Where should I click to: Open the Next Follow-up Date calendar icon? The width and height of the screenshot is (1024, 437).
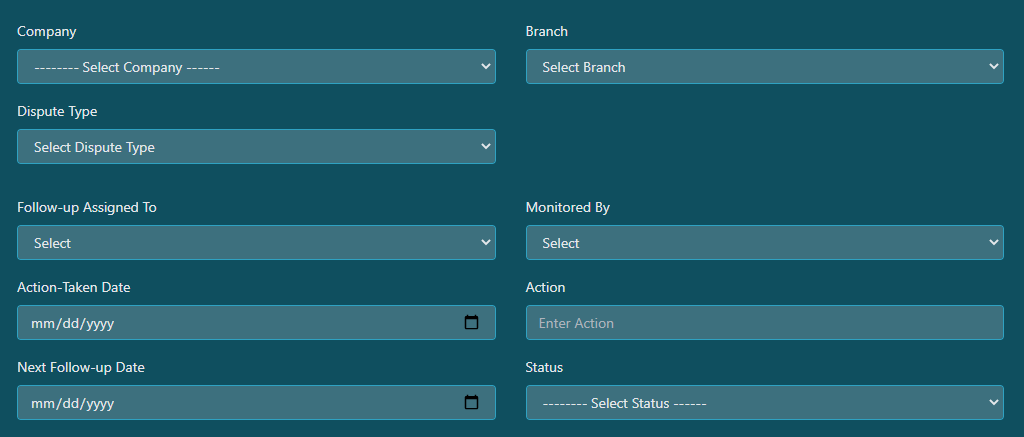(471, 402)
